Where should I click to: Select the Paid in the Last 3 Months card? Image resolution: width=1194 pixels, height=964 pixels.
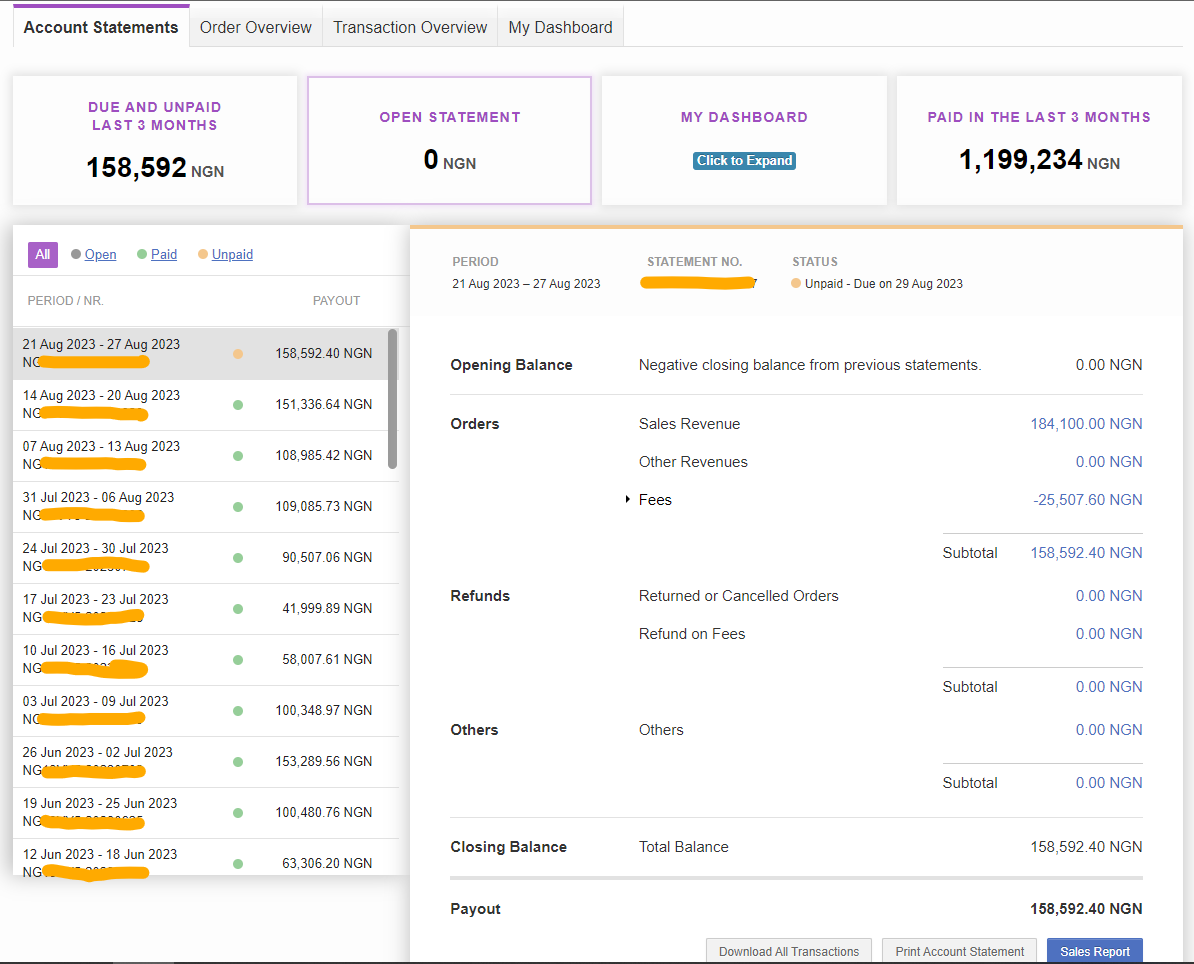[x=1039, y=140]
